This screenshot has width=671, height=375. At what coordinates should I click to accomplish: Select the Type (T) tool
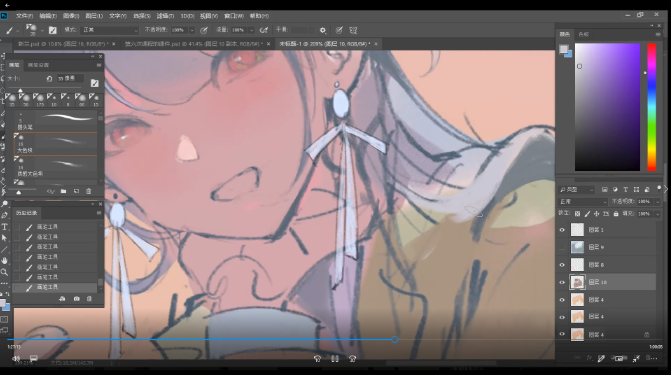[5, 227]
